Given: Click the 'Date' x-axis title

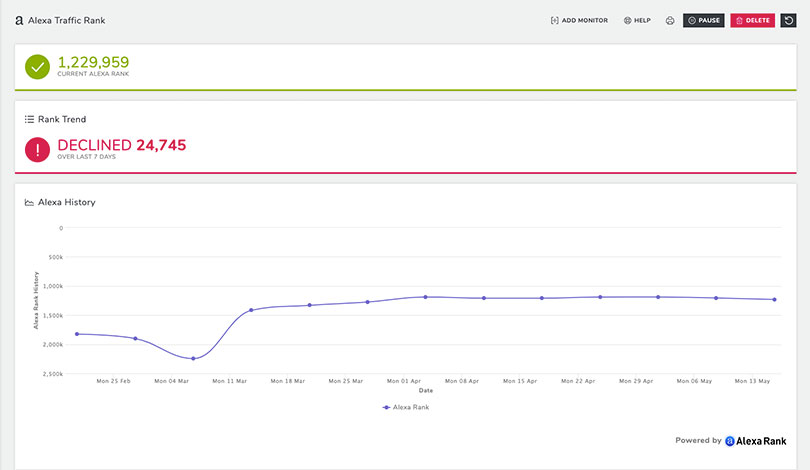Looking at the screenshot, I should pos(426,390).
